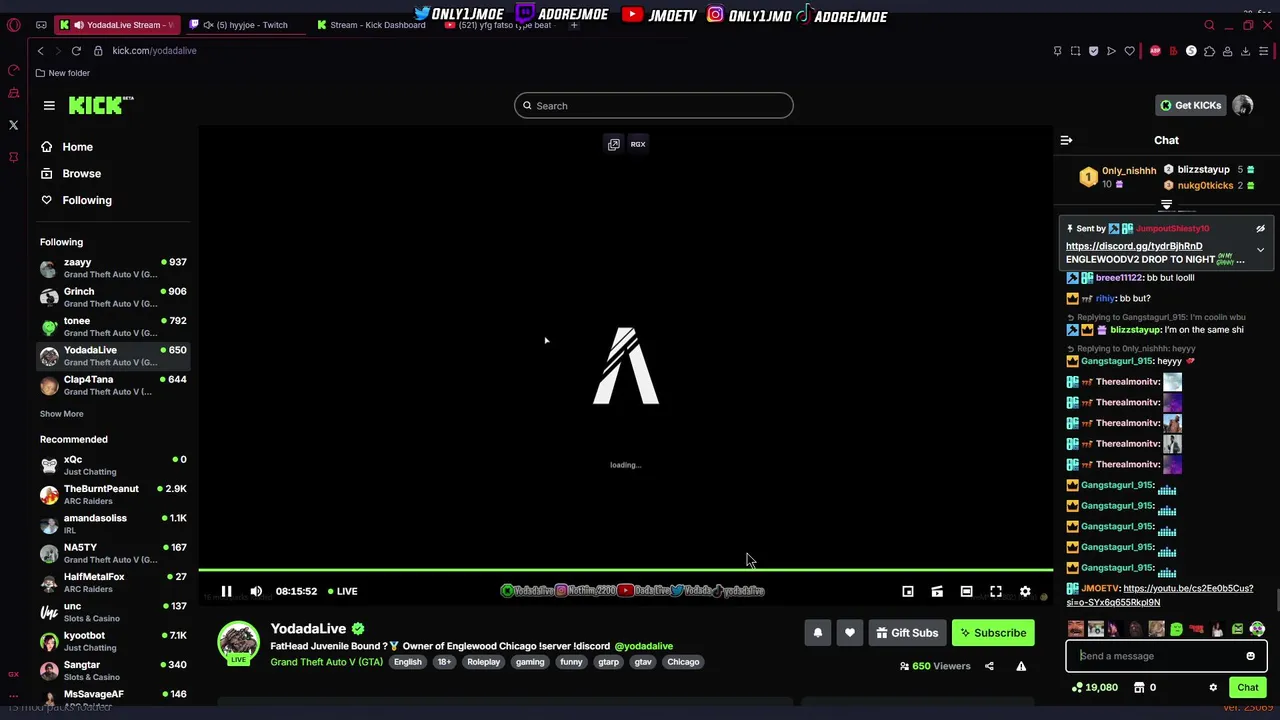Open xQc recommended channel
This screenshot has width=1280, height=720.
113,465
